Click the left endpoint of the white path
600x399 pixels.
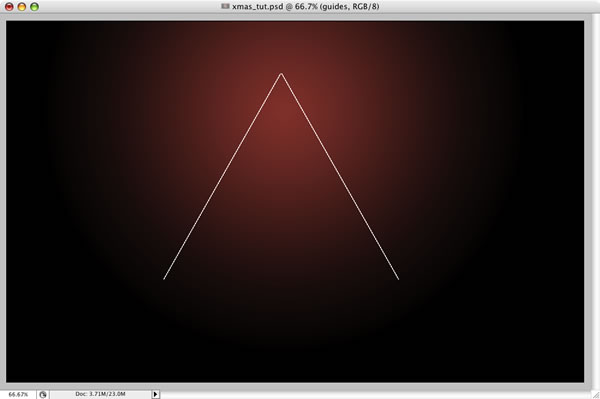(164, 279)
